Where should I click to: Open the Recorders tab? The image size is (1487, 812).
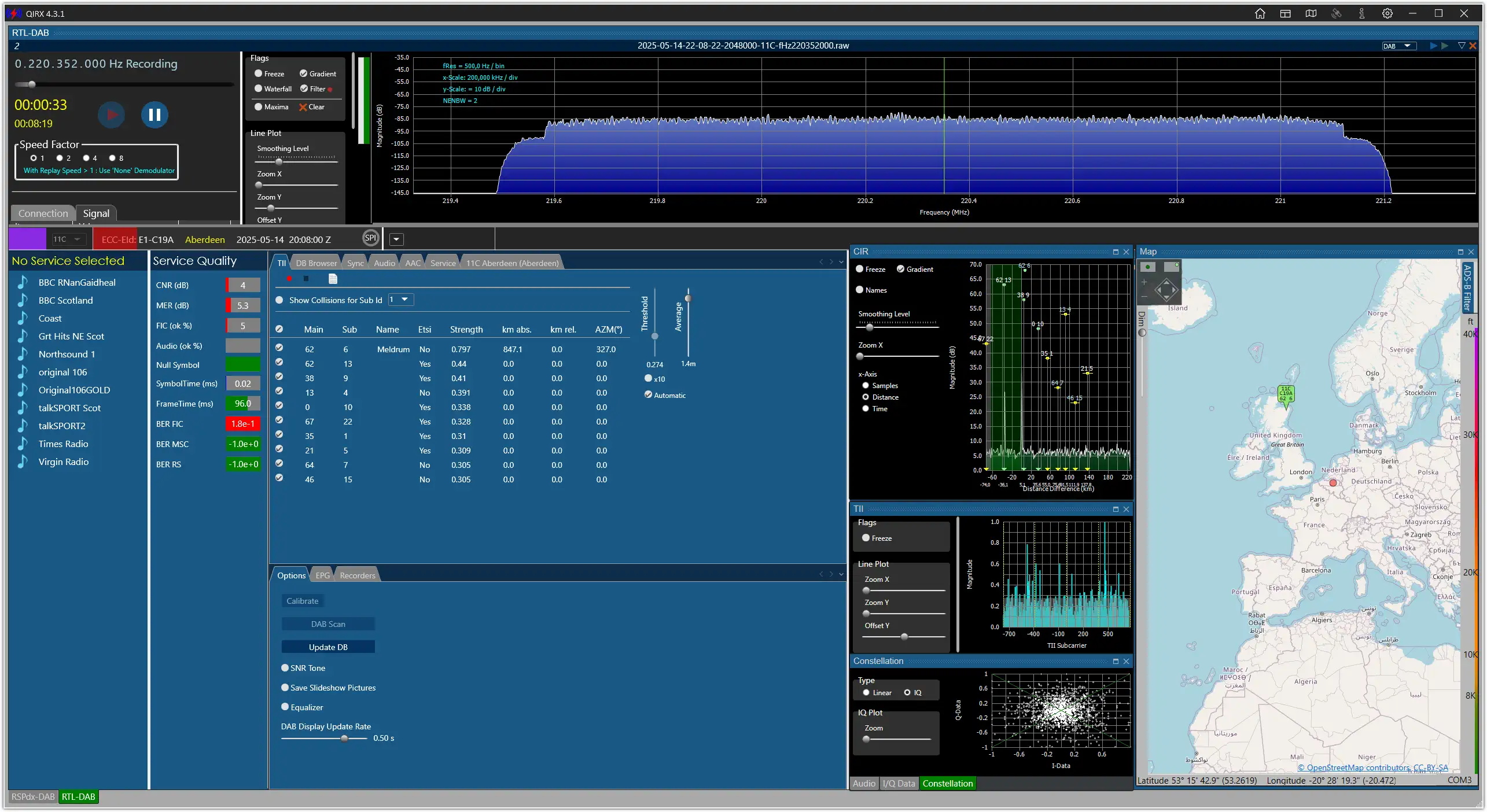(358, 575)
